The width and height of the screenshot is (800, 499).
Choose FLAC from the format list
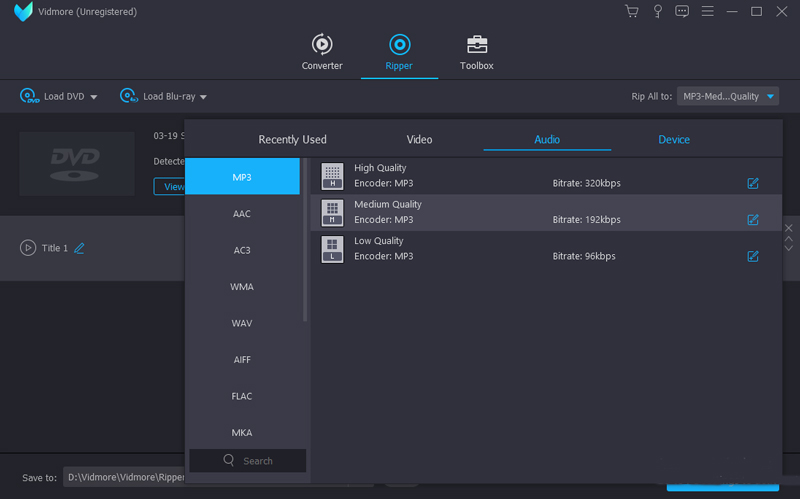tap(242, 396)
